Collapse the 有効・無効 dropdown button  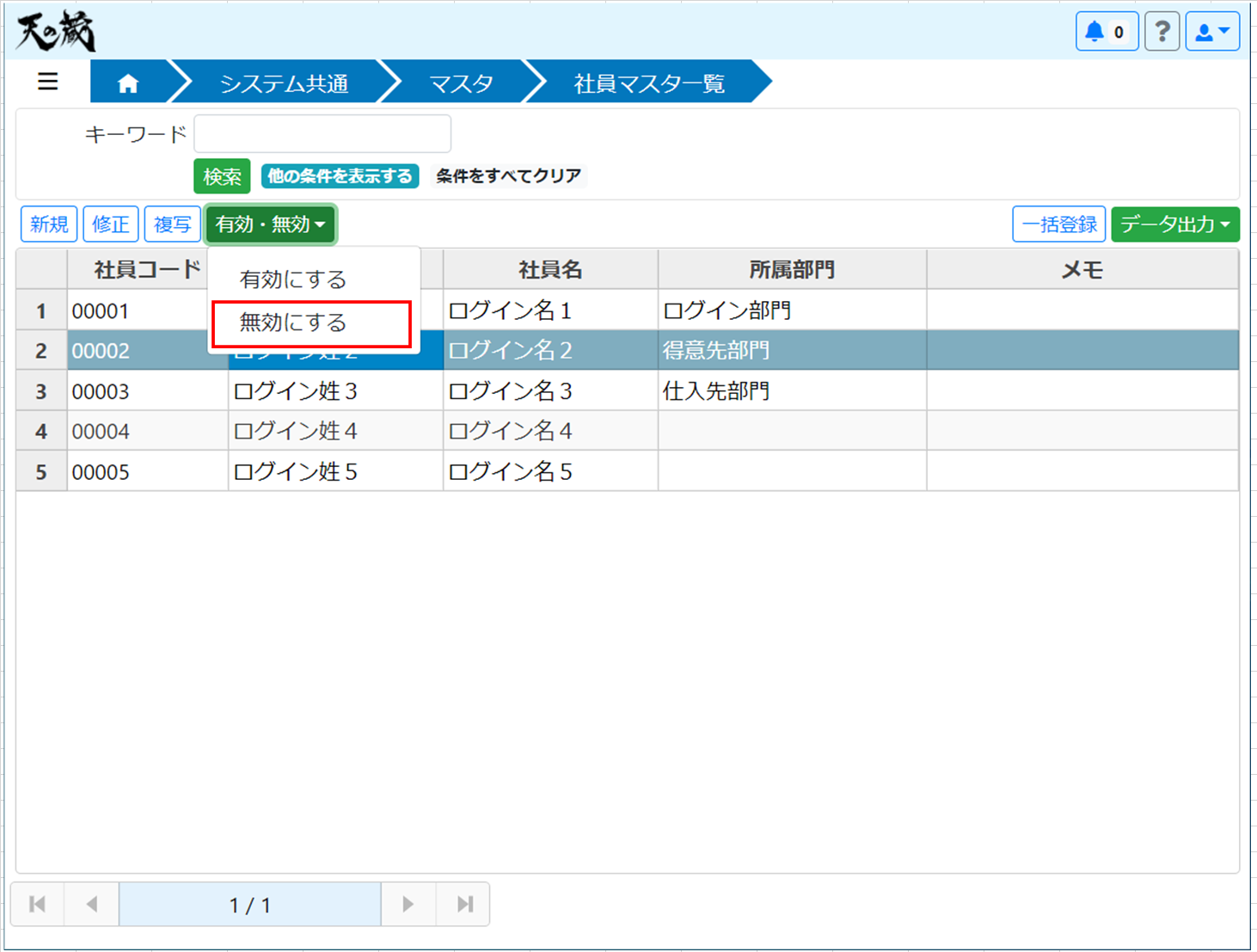point(270,224)
